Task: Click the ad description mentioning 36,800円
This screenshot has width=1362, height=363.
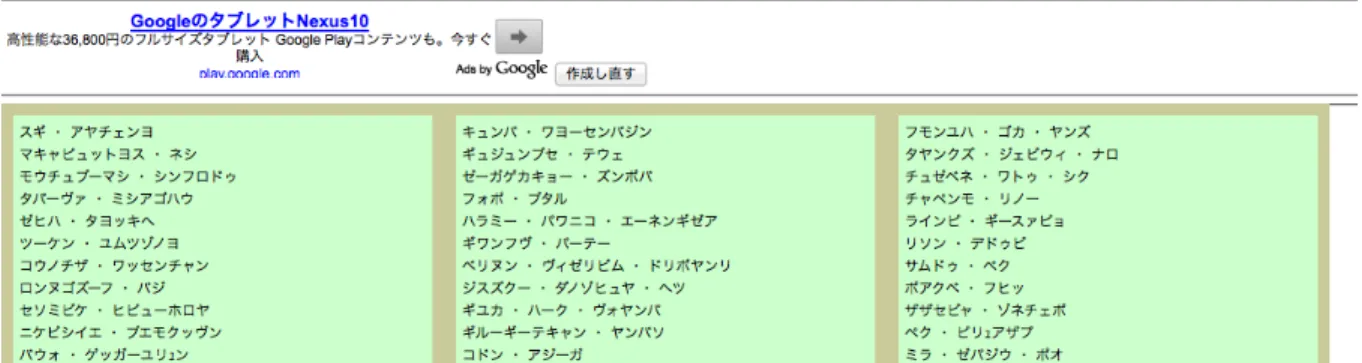Action: click(x=249, y=47)
